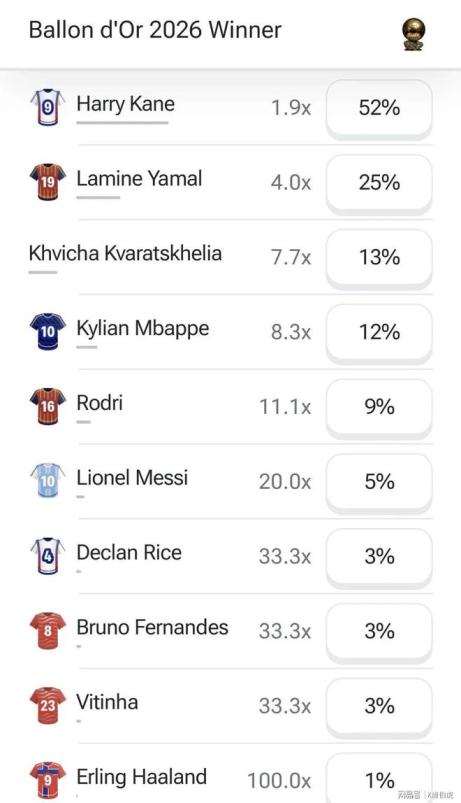Image resolution: width=461 pixels, height=803 pixels.
Task: Open the Khvicha Kvaratskhelia name link
Action: pos(125,253)
